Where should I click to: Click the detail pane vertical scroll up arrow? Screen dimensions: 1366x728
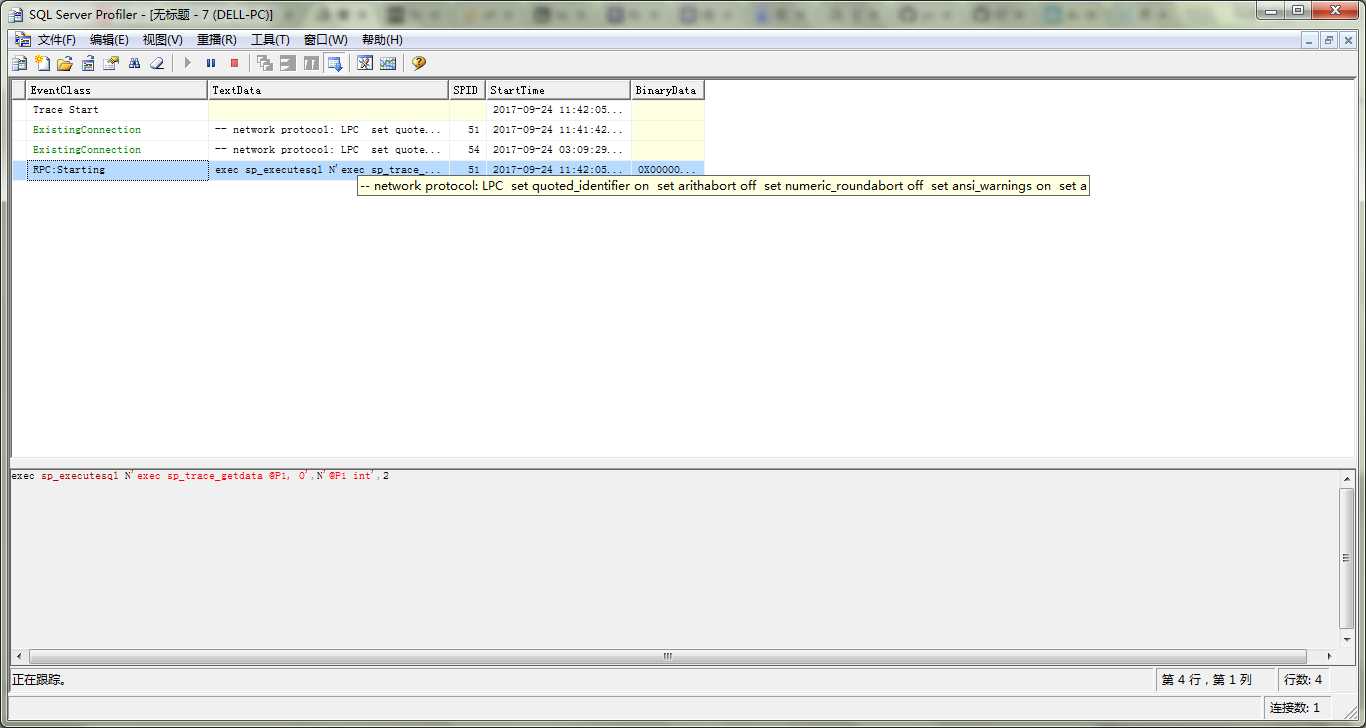click(x=1346, y=480)
